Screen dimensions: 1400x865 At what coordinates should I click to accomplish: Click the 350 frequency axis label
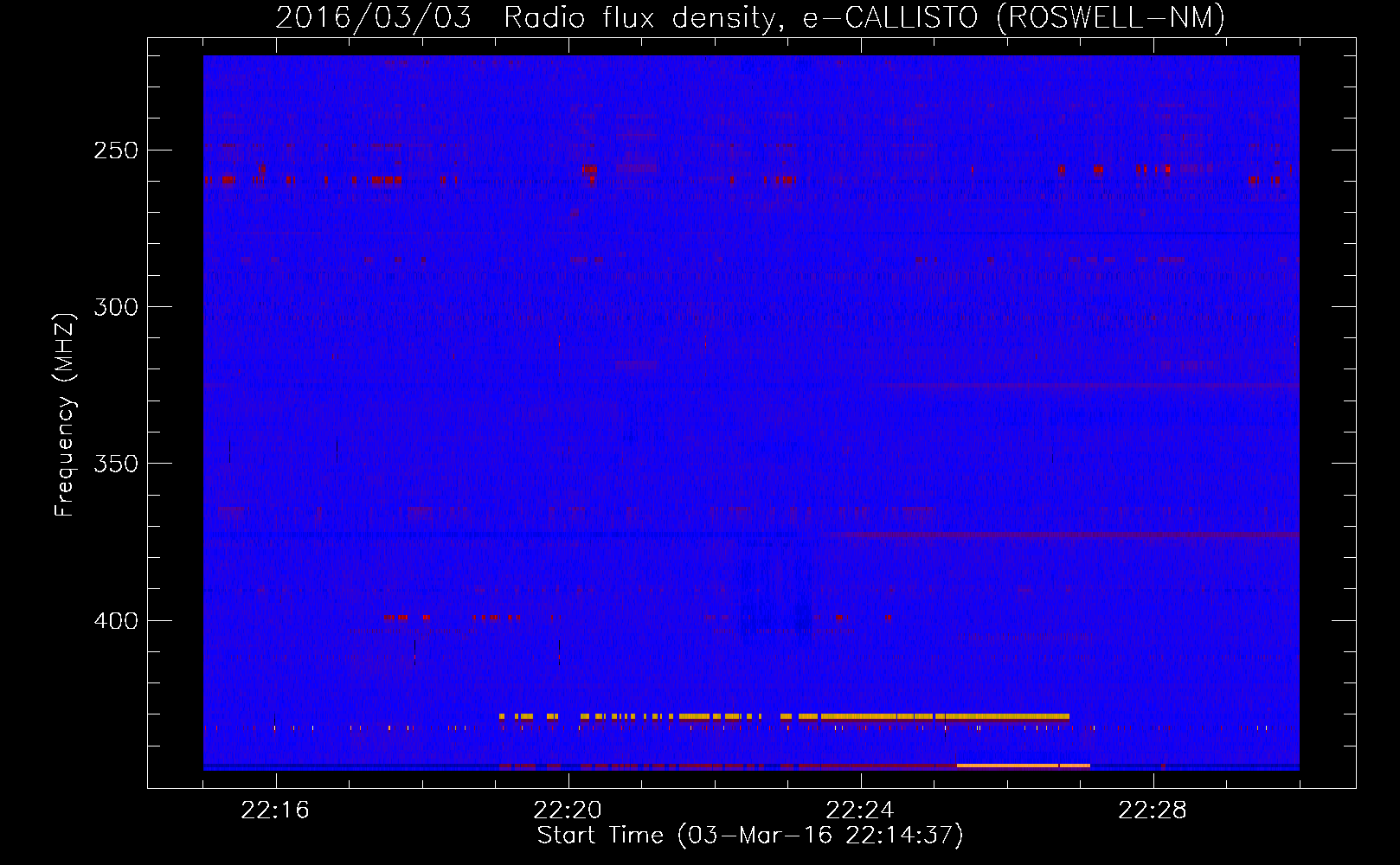point(116,464)
